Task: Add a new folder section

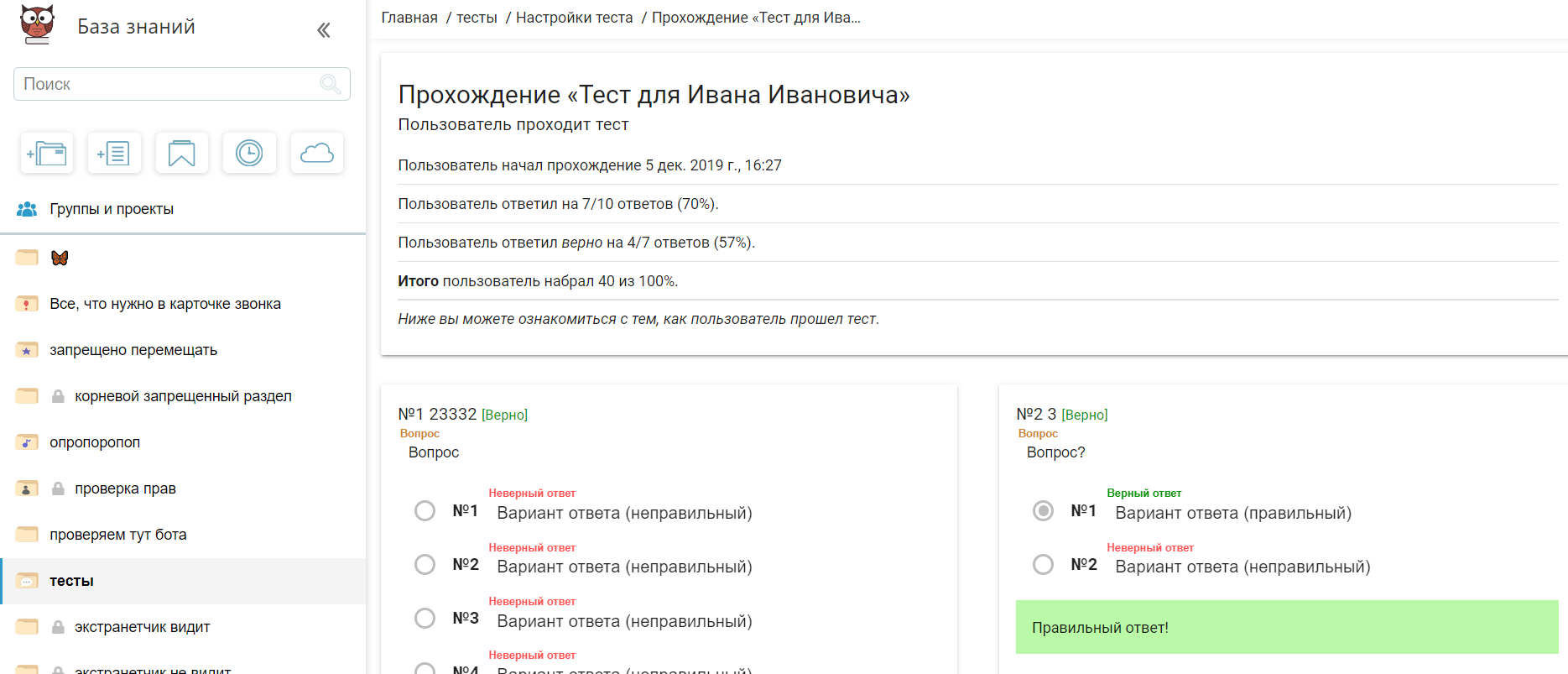Action: click(x=47, y=154)
